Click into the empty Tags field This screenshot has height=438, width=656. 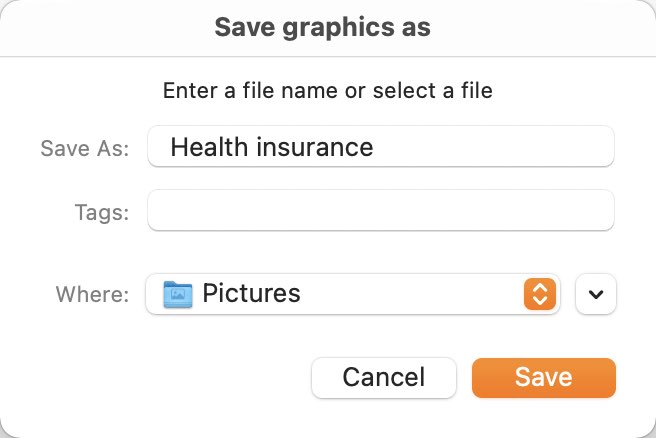381,210
